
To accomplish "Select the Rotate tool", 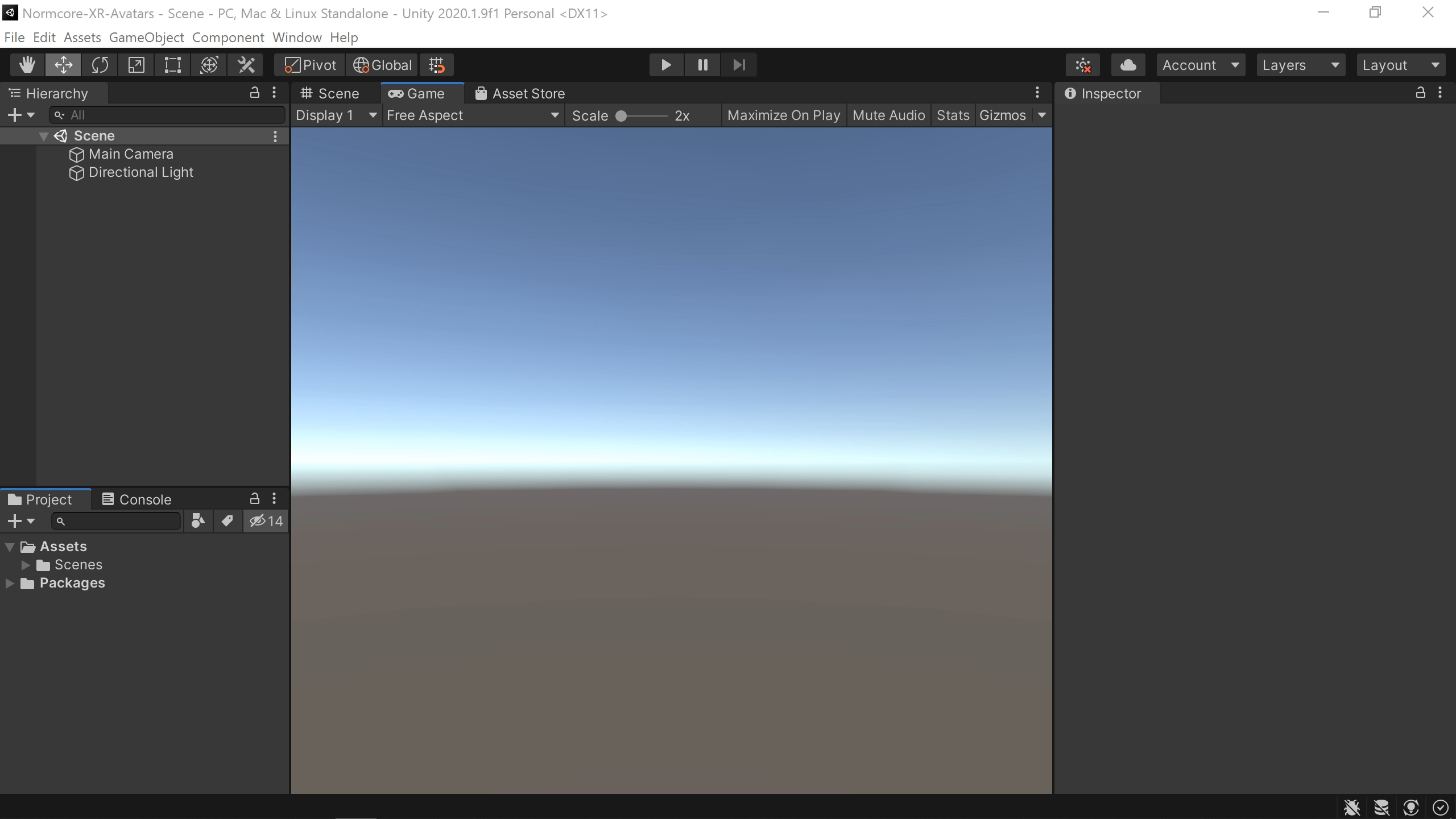I will 100,64.
